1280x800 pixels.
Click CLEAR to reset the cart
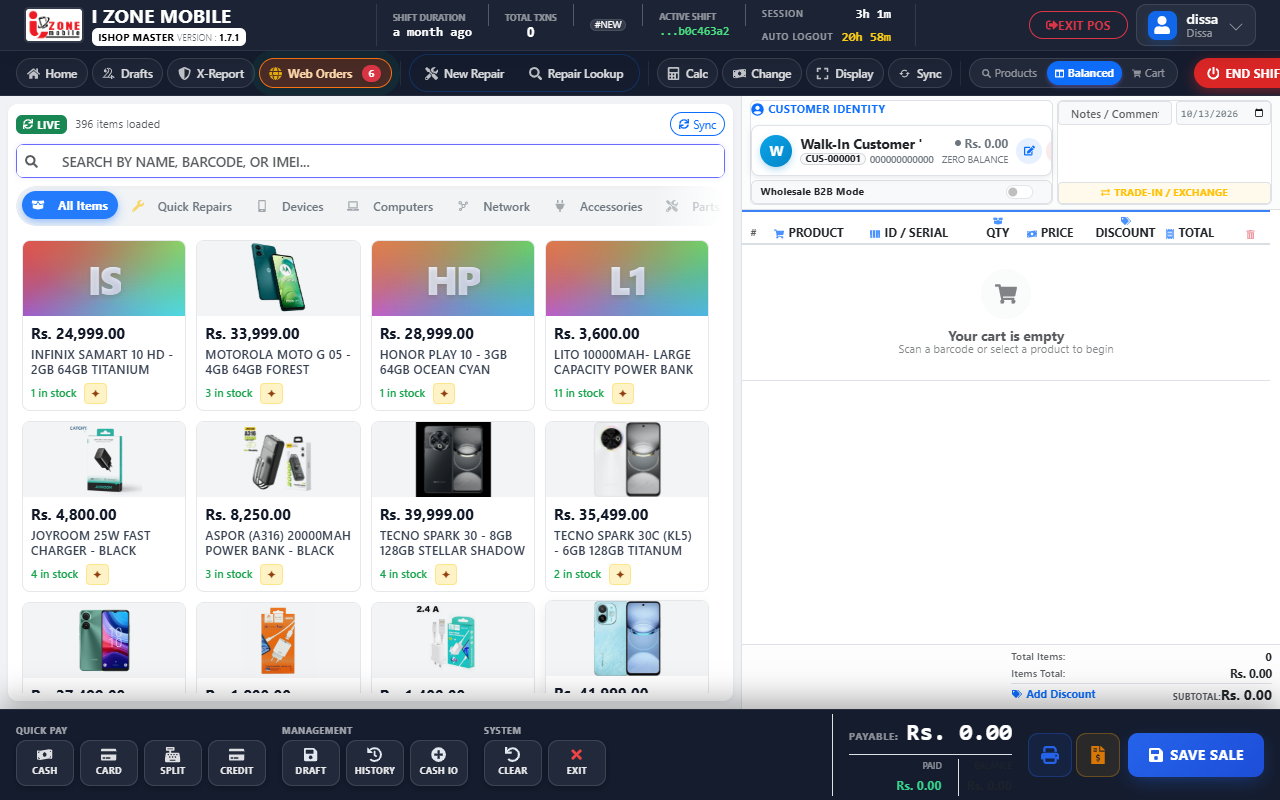coord(512,762)
